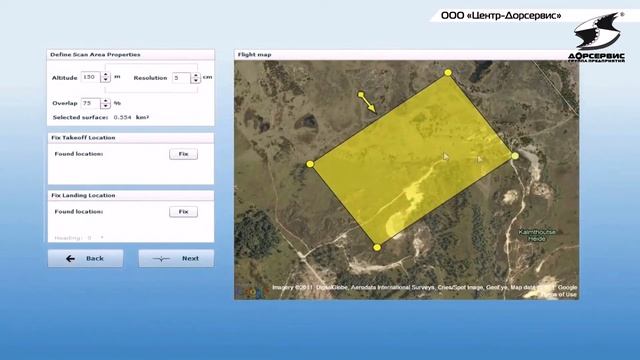The height and width of the screenshot is (360, 640).
Task: Click the yellow flight direction arrow on map
Action: coord(367,102)
